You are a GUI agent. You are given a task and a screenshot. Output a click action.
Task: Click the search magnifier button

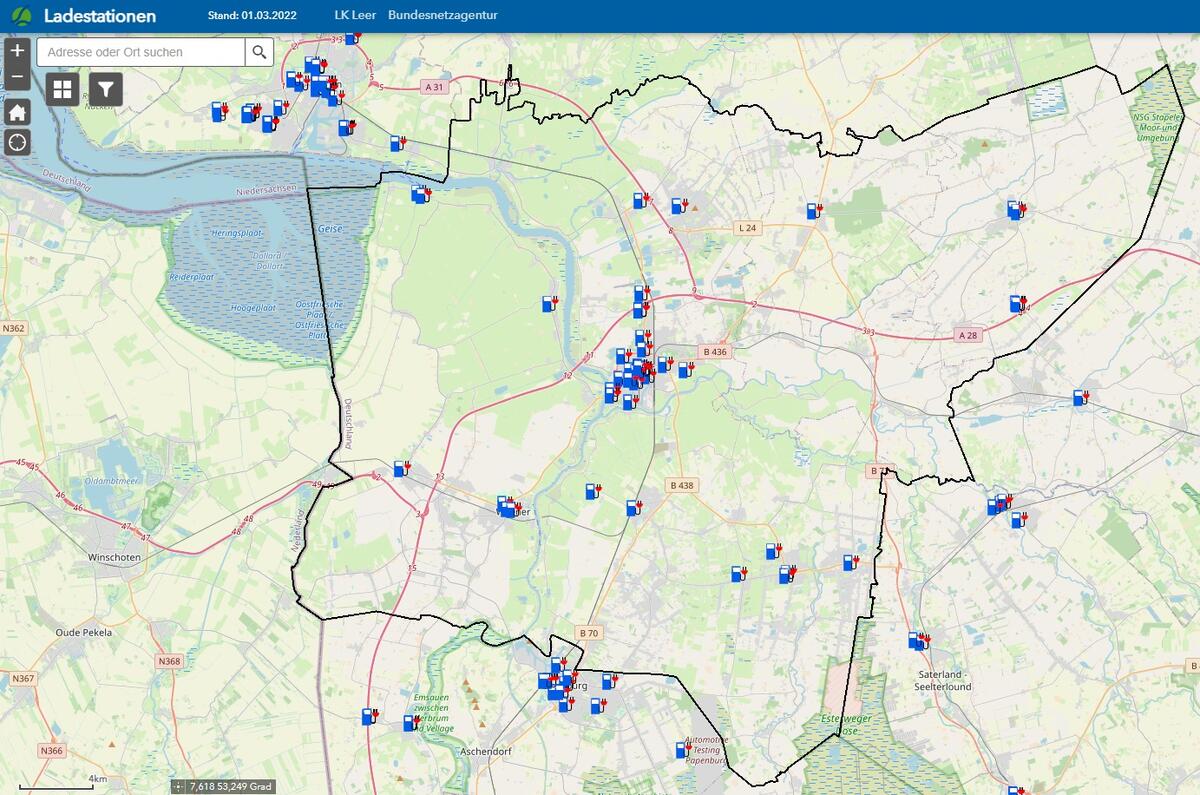point(259,52)
